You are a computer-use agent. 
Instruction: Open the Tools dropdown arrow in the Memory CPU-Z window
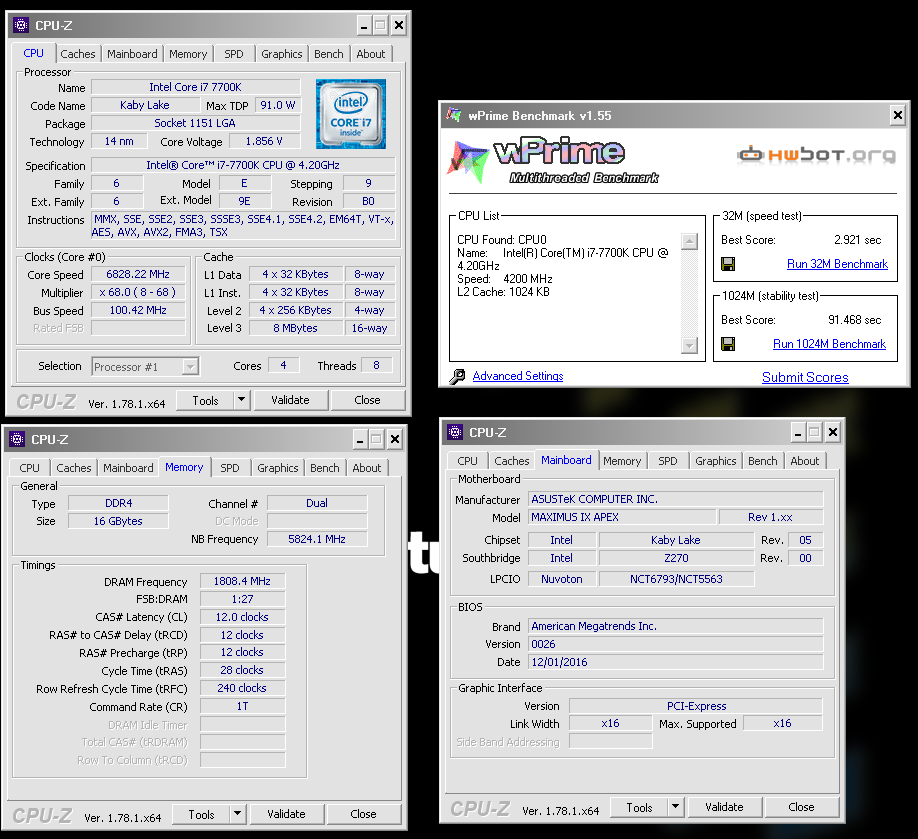[x=237, y=814]
